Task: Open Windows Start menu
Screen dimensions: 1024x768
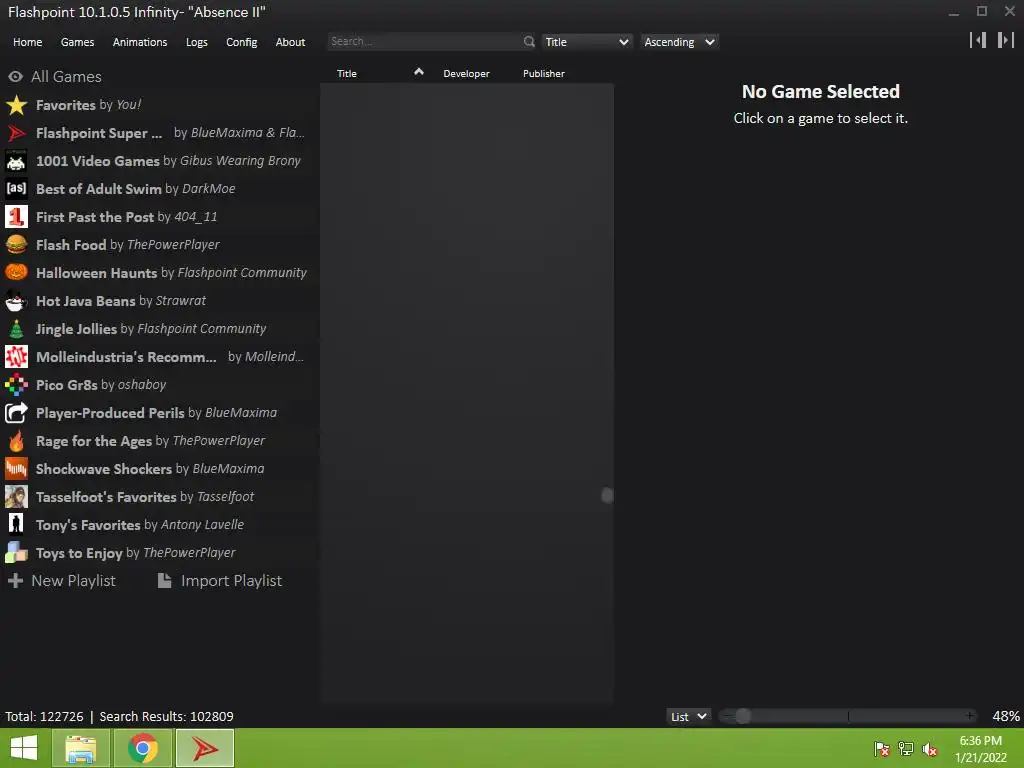Action: (24, 748)
